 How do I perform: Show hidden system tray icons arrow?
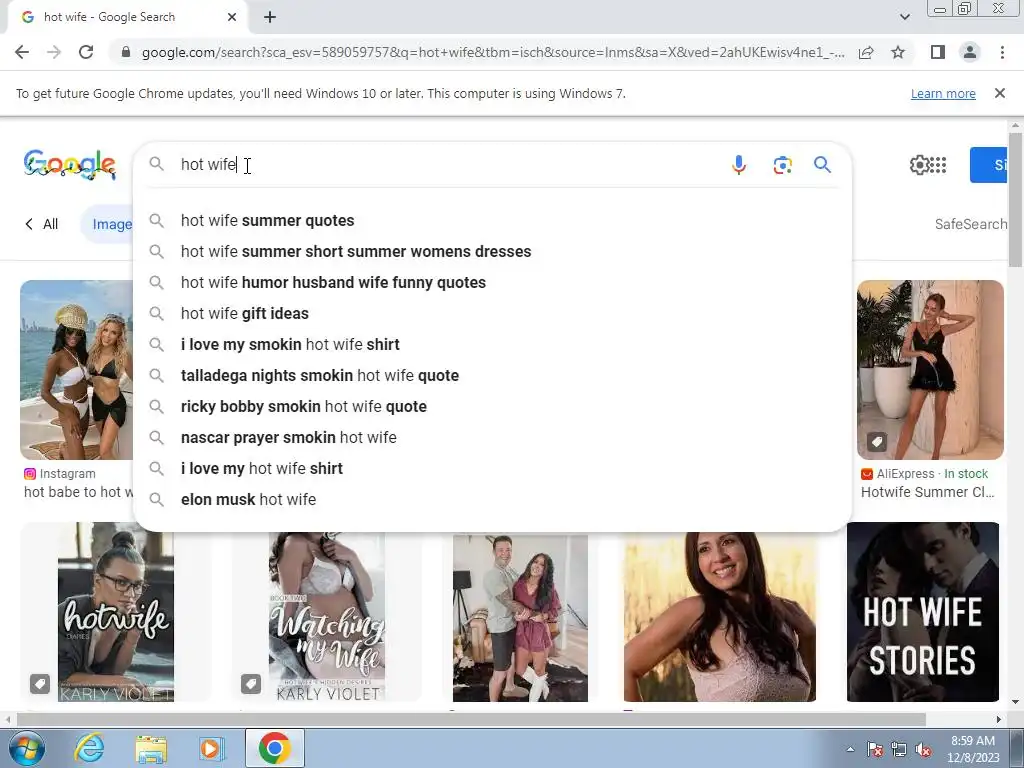pyautogui.click(x=850, y=750)
